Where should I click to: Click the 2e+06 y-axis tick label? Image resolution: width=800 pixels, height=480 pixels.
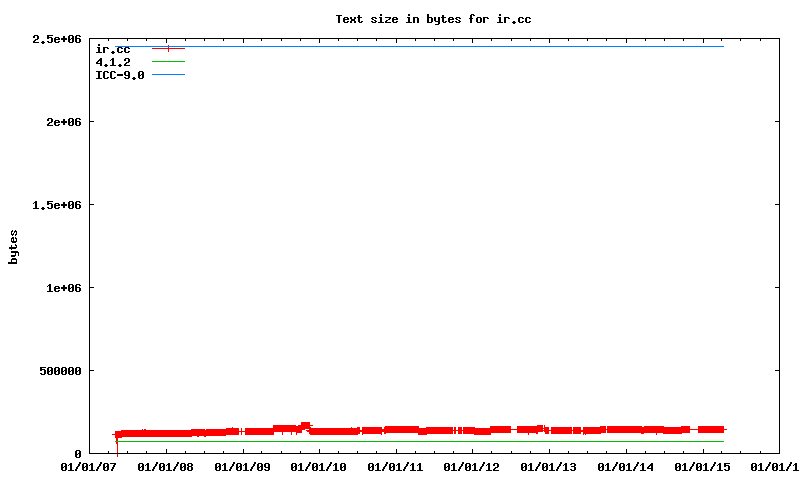tap(61, 122)
